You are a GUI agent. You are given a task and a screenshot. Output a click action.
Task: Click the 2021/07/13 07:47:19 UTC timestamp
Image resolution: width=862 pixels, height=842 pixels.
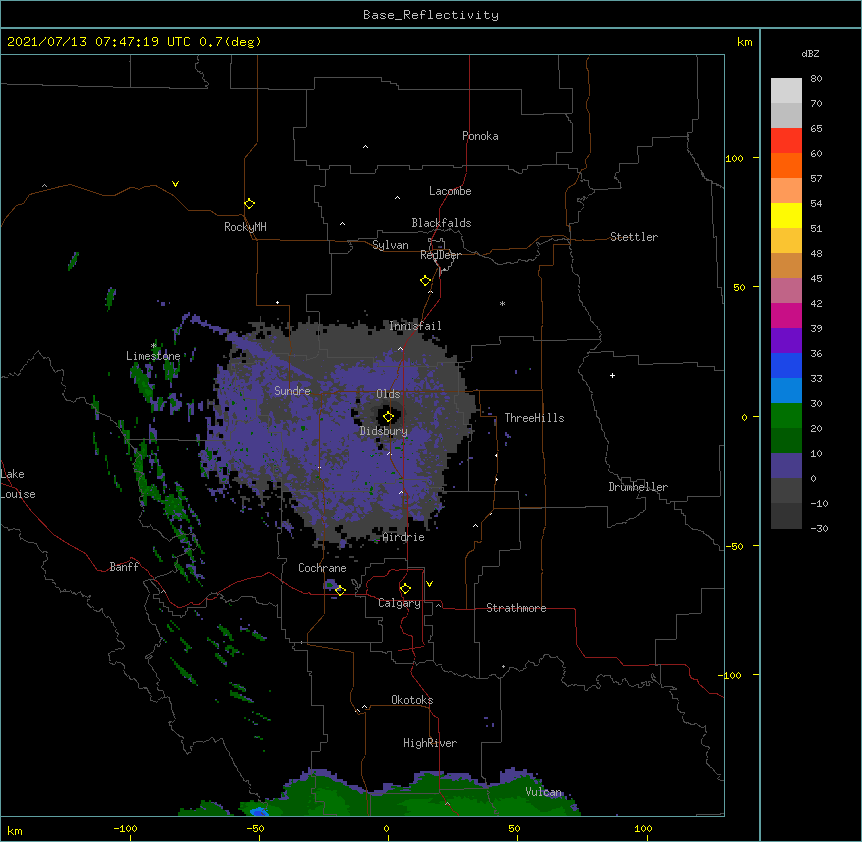pyautogui.click(x=98, y=42)
